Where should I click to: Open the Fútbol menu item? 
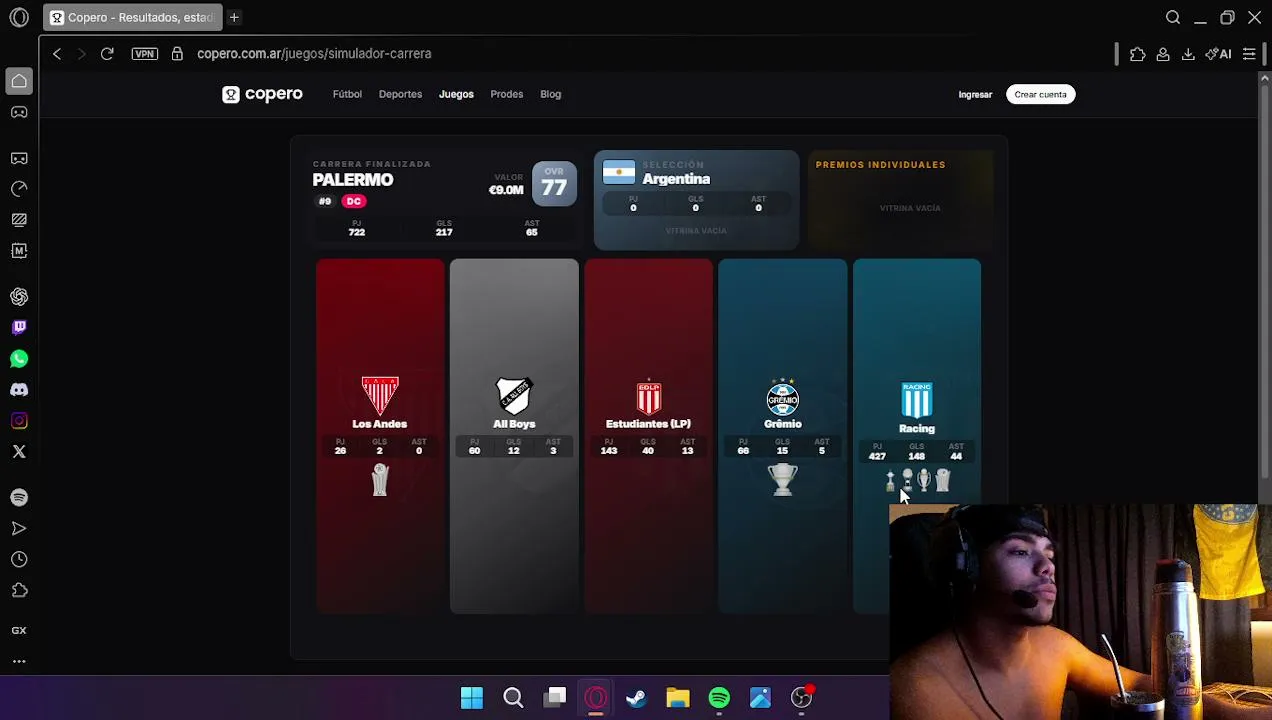347,94
